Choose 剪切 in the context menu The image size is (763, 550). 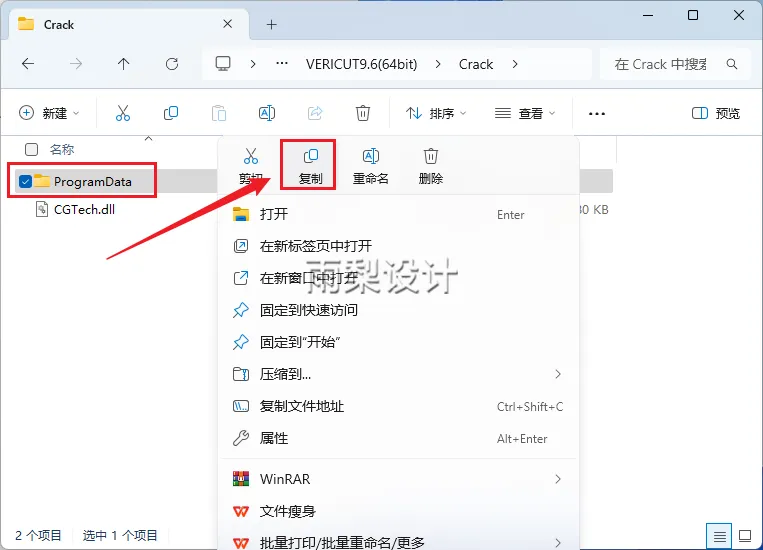click(251, 166)
